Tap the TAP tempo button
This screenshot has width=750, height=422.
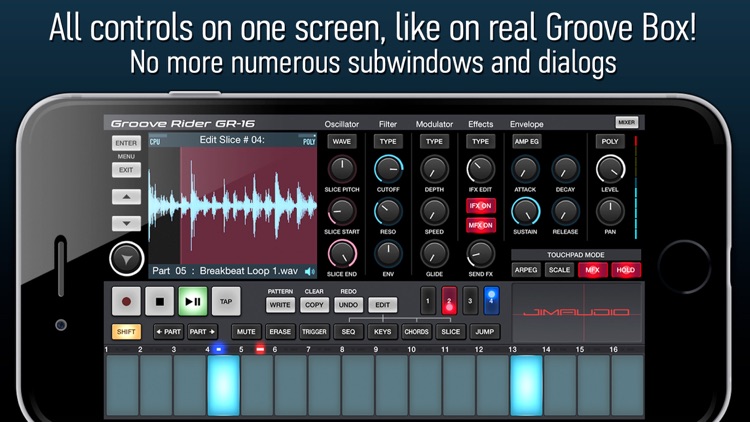click(226, 301)
